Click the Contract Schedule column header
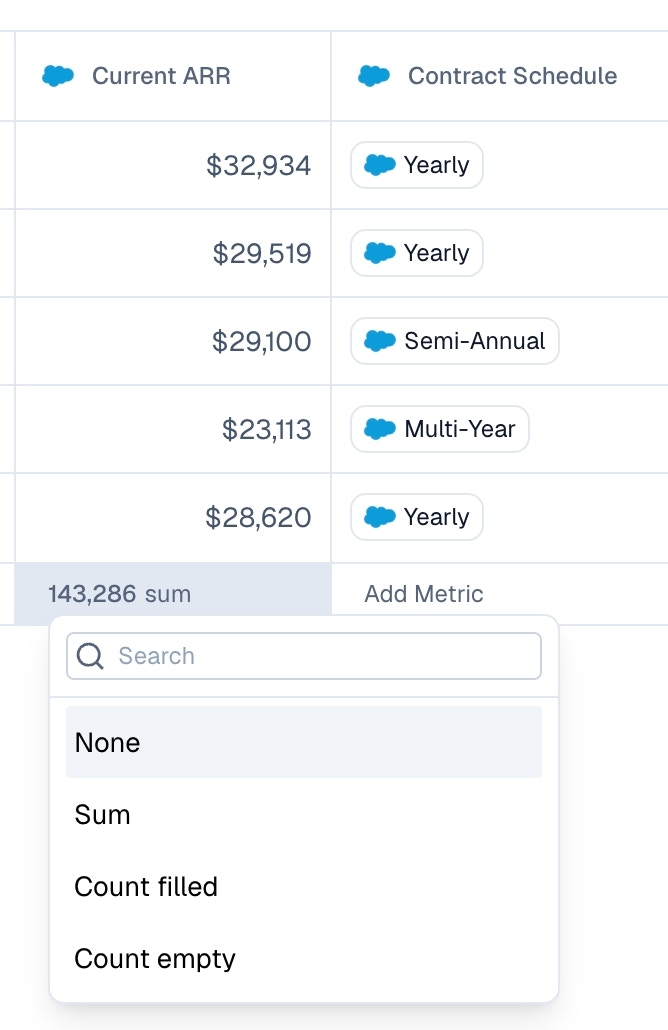 (x=512, y=76)
